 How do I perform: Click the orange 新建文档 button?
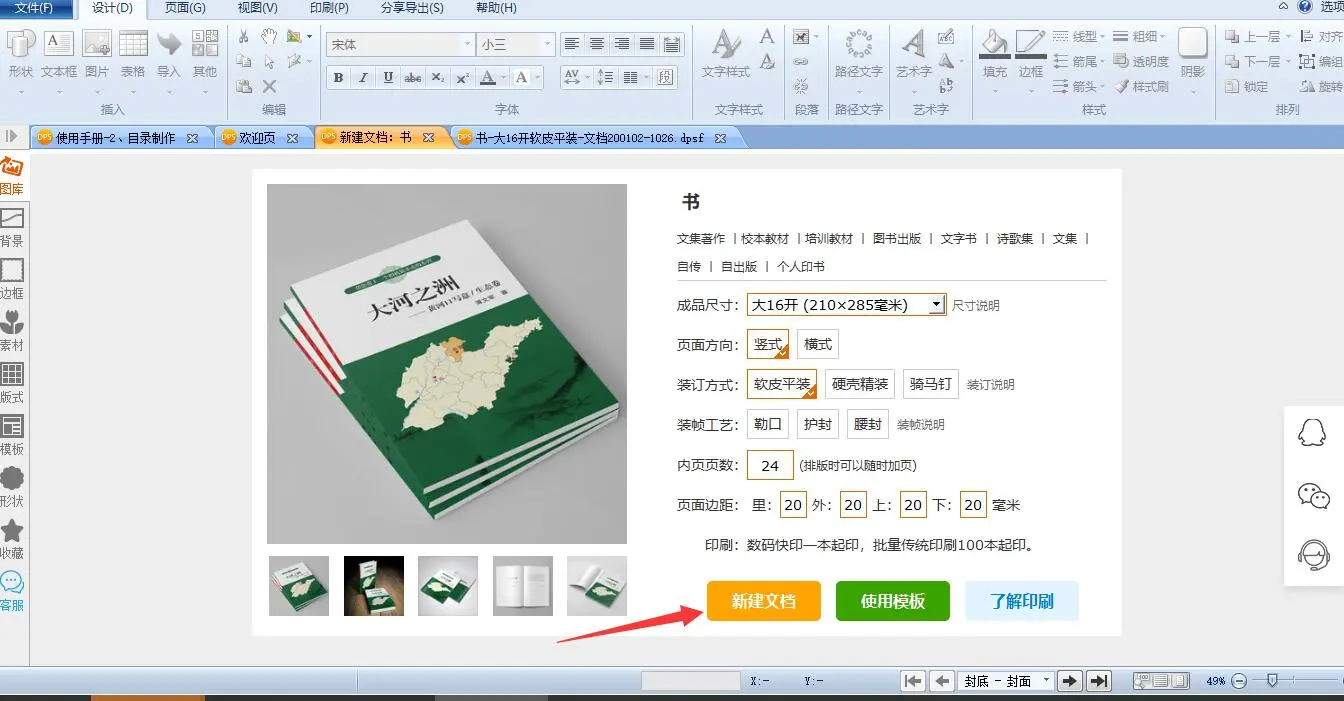tap(763, 601)
